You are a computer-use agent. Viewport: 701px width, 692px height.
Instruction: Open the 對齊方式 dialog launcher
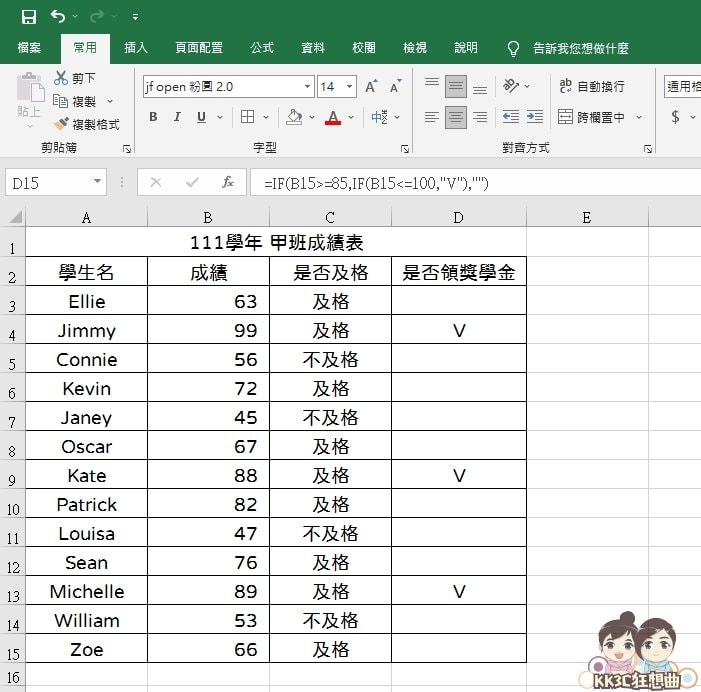(x=648, y=149)
